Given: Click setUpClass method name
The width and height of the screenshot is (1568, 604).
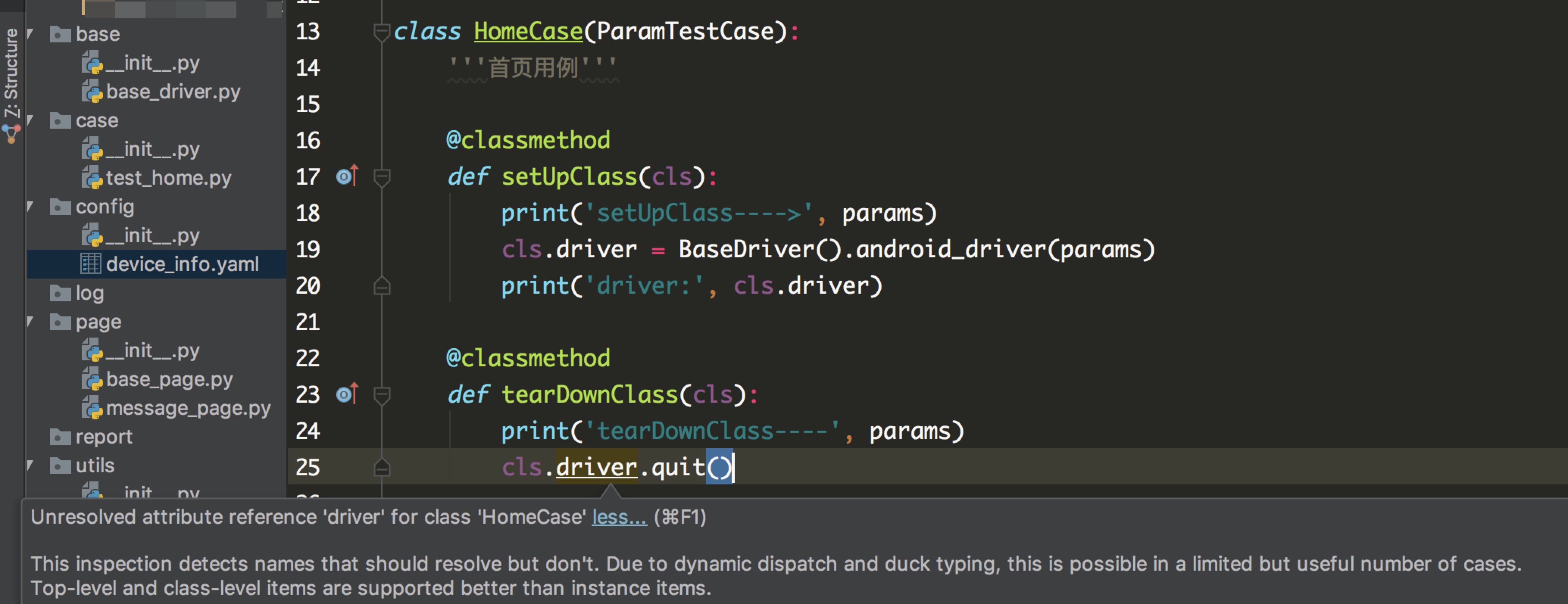Looking at the screenshot, I should click(569, 176).
